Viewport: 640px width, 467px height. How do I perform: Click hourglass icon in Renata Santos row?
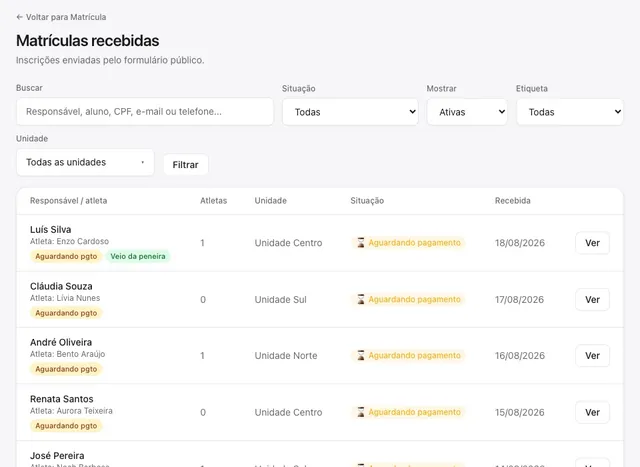[361, 412]
